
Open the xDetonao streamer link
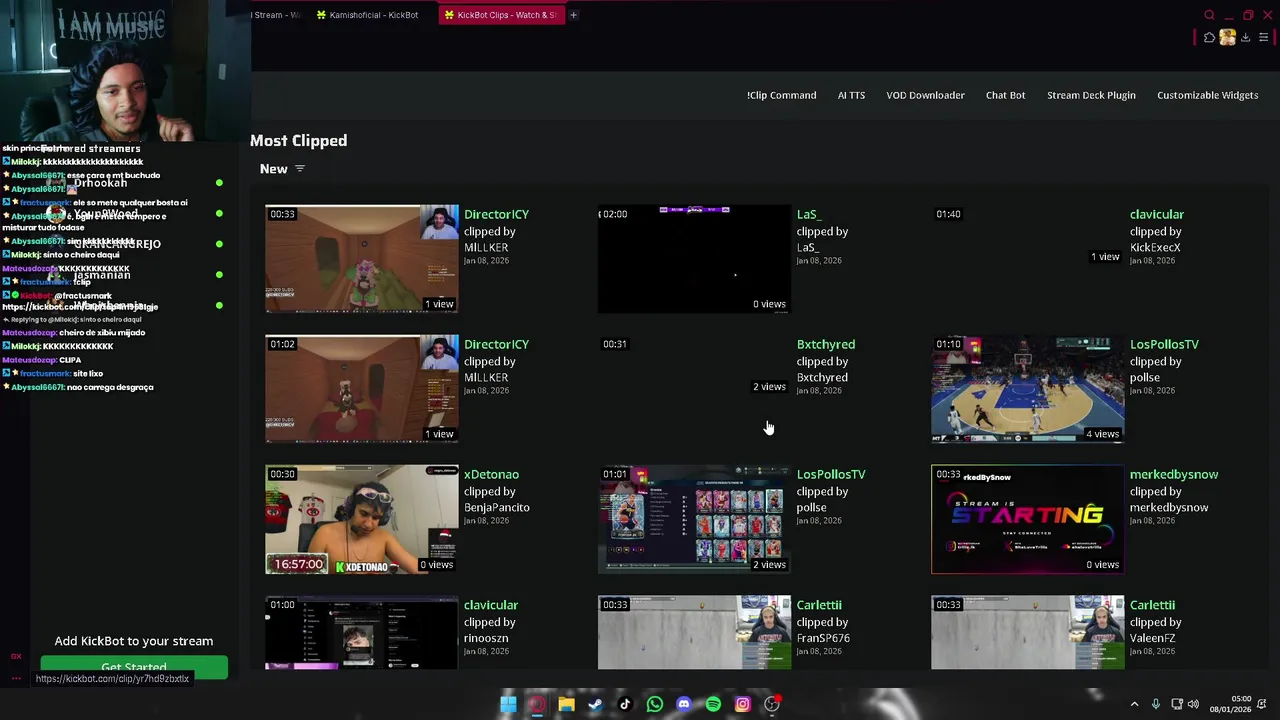[491, 474]
